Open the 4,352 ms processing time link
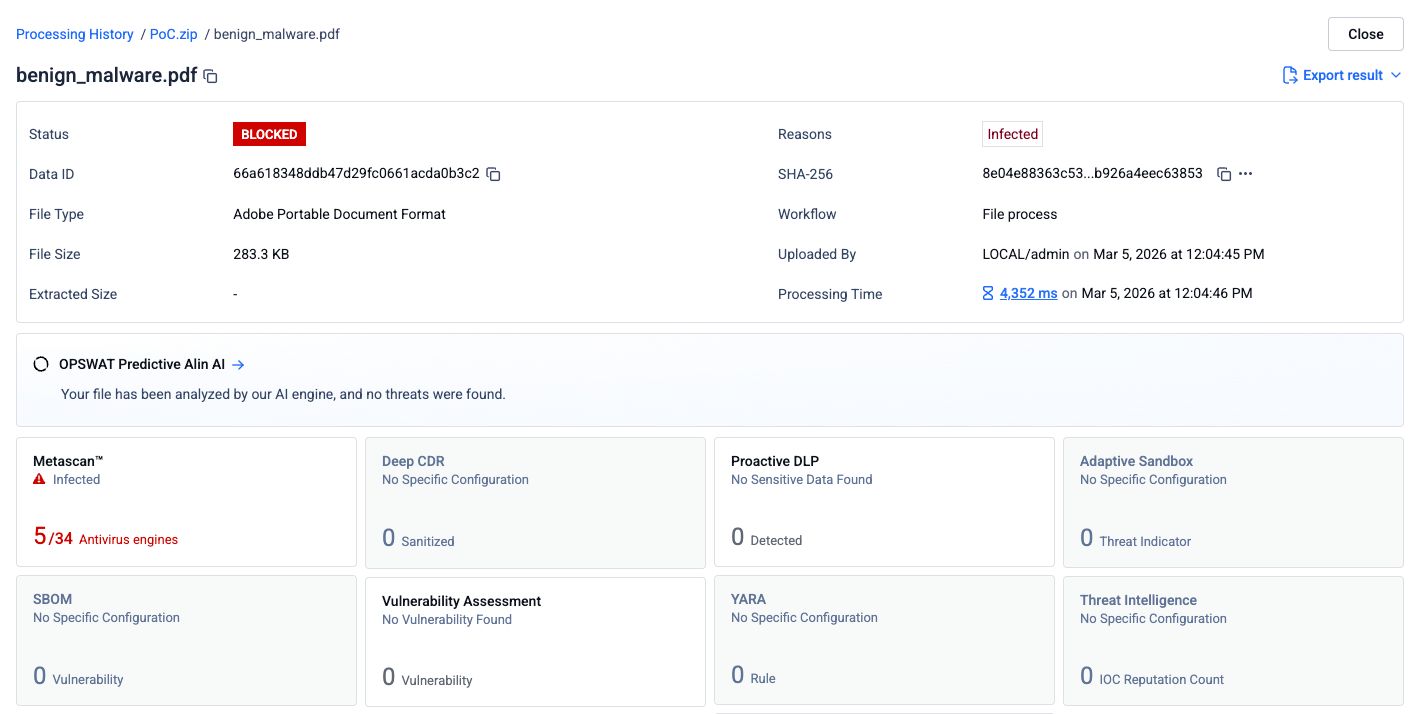The height and width of the screenshot is (714, 1412). 1028,294
